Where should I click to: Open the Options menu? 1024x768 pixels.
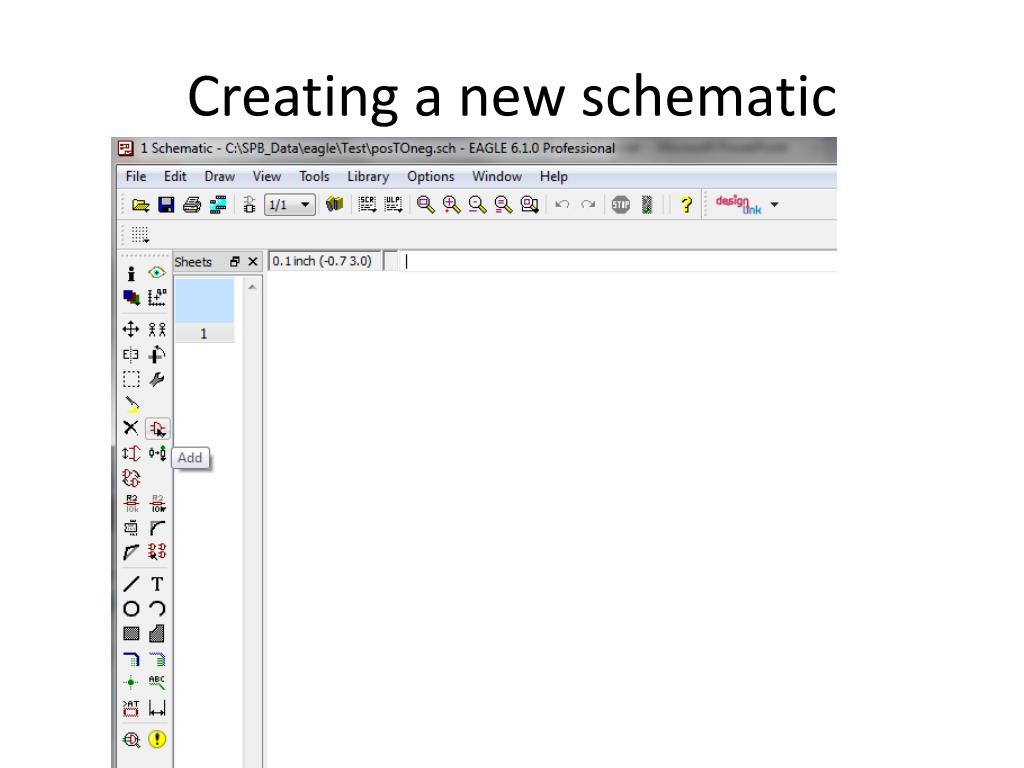click(x=430, y=176)
